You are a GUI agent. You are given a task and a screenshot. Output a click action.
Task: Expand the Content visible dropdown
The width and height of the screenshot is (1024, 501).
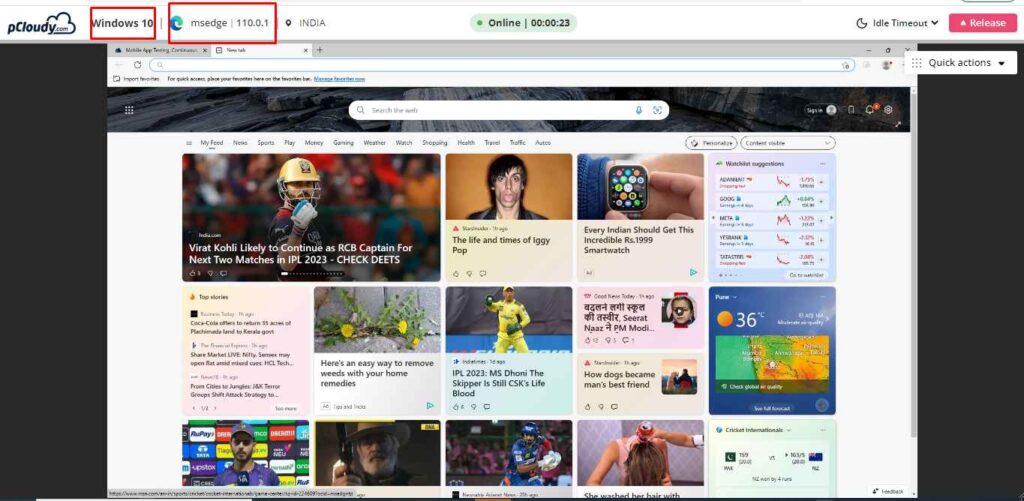[x=788, y=143]
